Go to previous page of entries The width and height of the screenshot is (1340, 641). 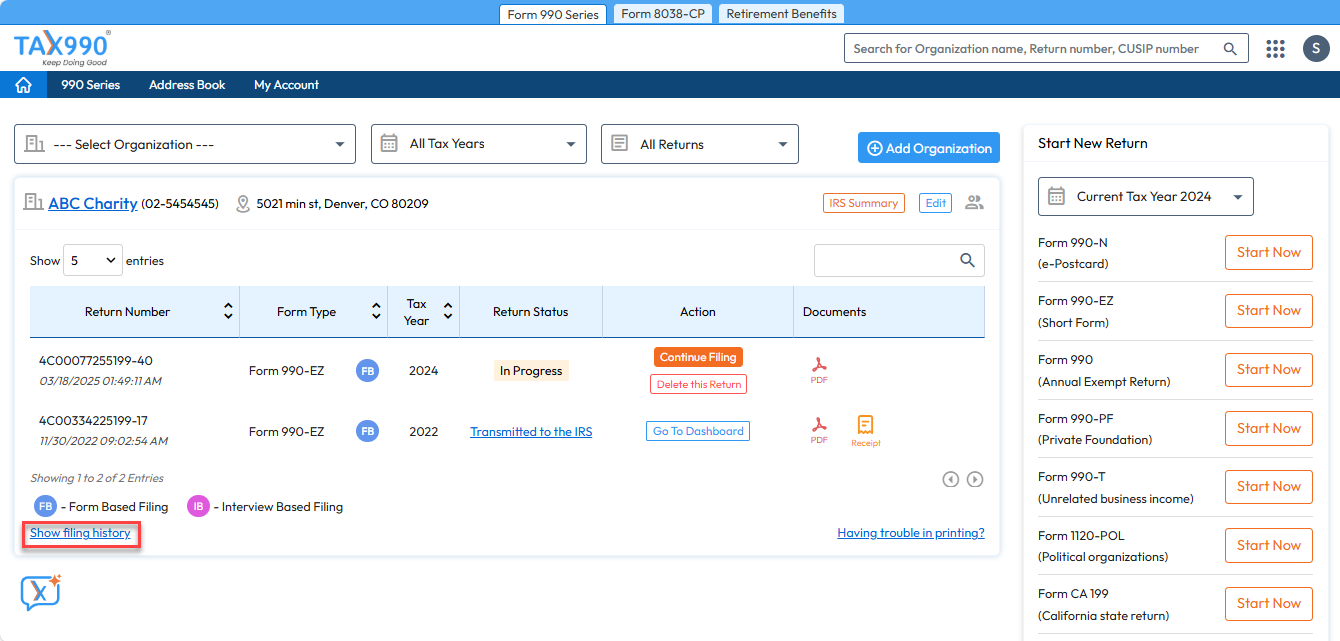coord(951,479)
